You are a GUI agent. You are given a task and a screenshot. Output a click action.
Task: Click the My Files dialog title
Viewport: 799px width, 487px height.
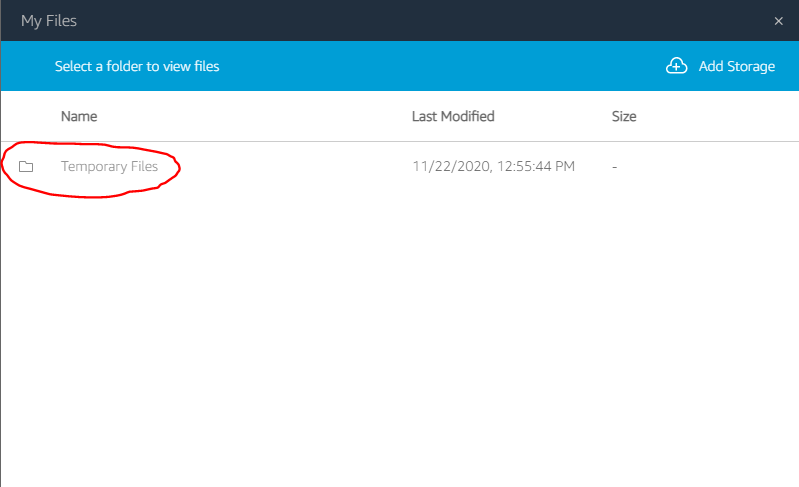(48, 21)
